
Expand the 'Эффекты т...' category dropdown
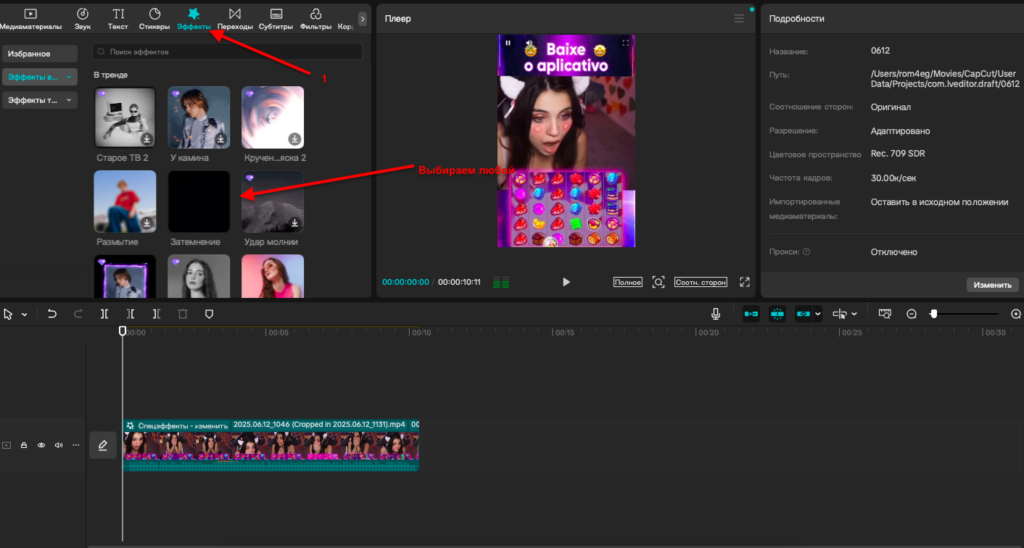pyautogui.click(x=39, y=100)
